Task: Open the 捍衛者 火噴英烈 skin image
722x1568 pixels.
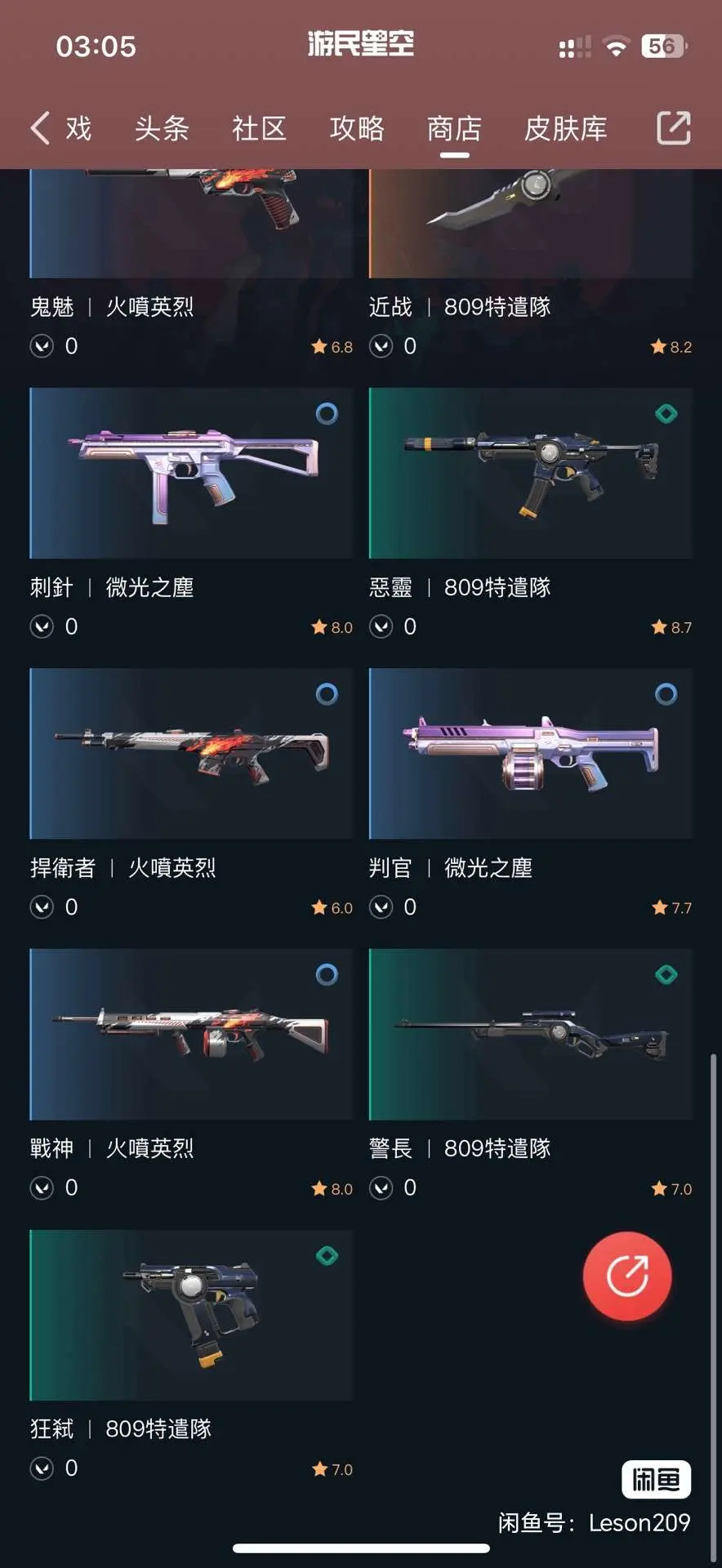Action: click(x=192, y=753)
